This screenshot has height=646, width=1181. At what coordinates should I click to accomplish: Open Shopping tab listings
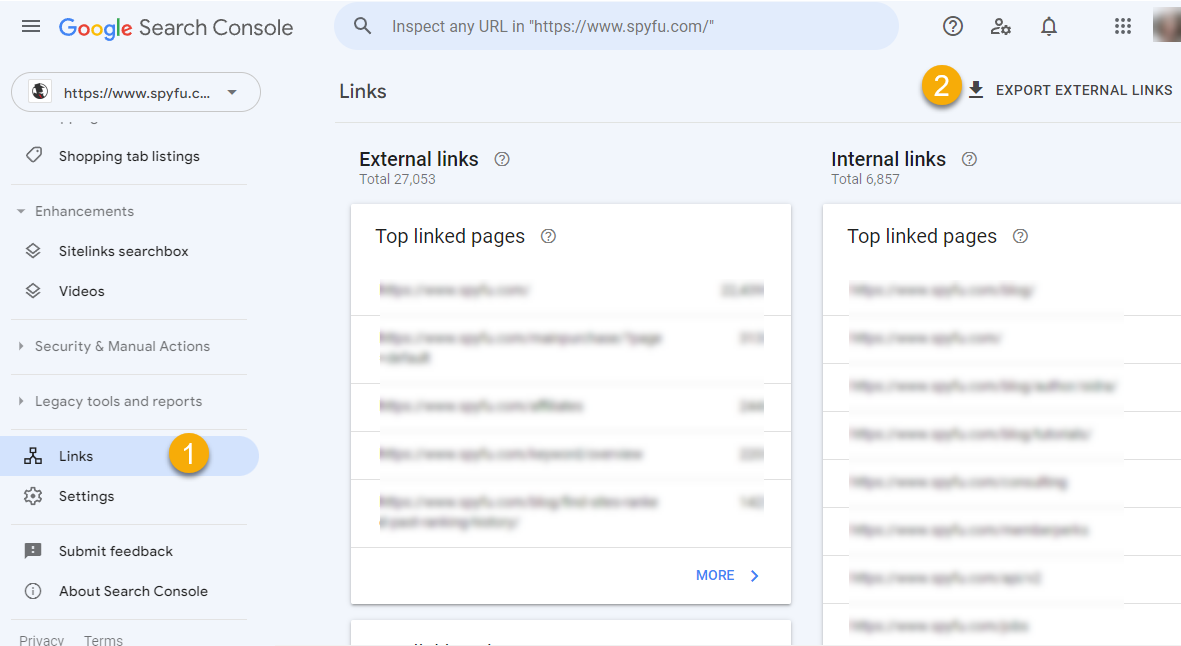130,156
